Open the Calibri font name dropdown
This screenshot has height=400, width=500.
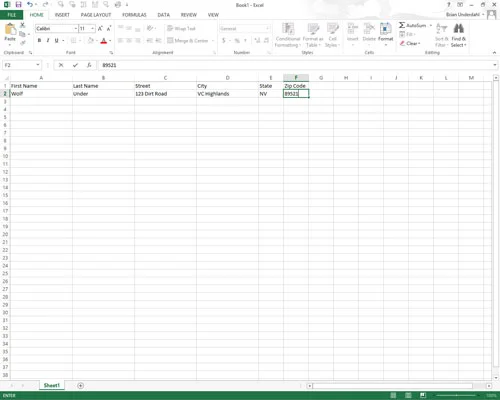coord(76,29)
